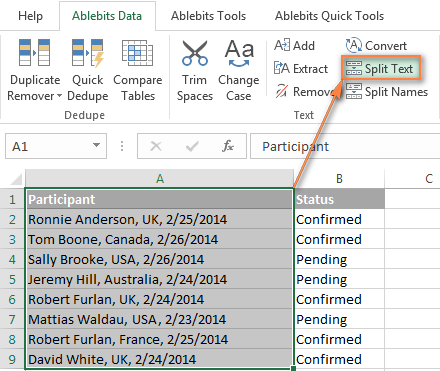The width and height of the screenshot is (440, 371).
Task: Open the Insert Function fx button
Action: [228, 146]
